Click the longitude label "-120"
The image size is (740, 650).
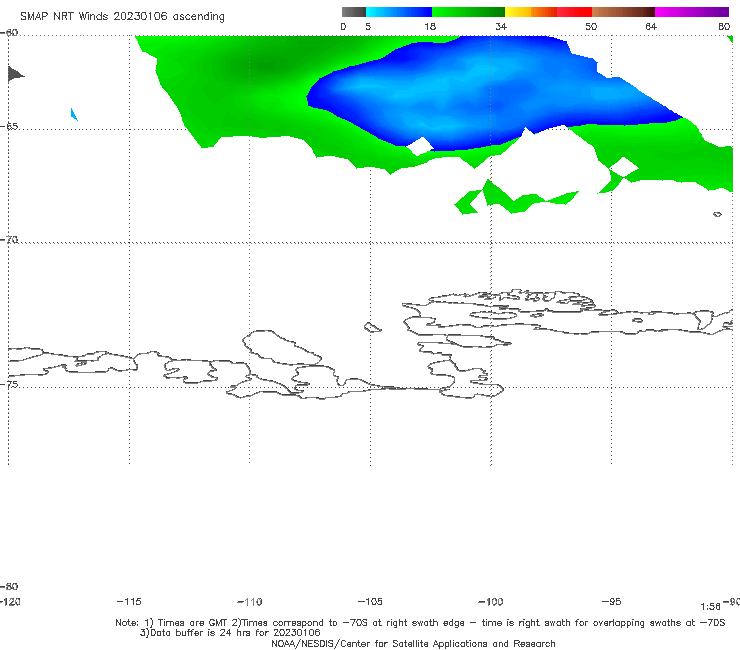pos(10,601)
